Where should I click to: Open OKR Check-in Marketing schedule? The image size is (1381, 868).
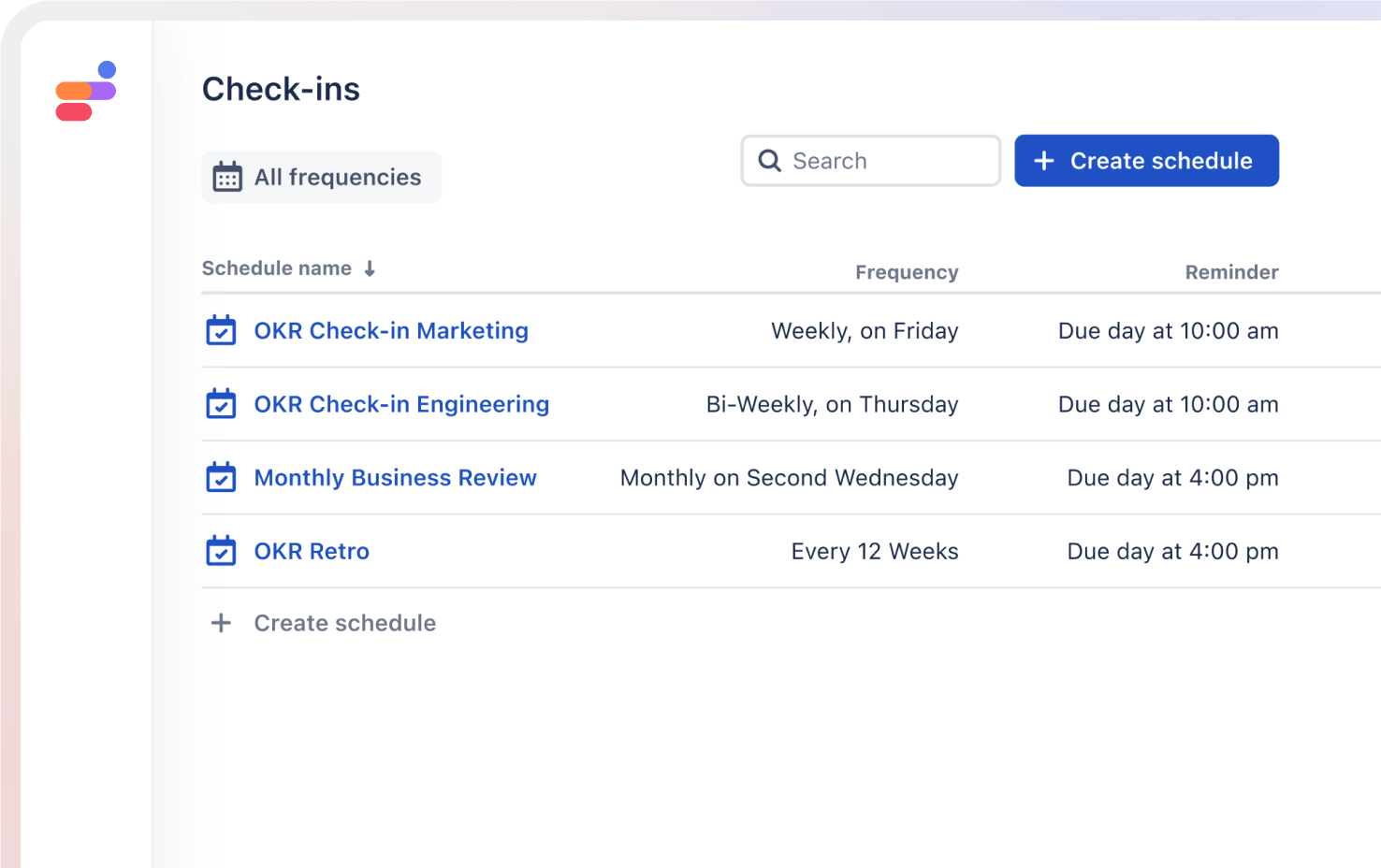391,331
